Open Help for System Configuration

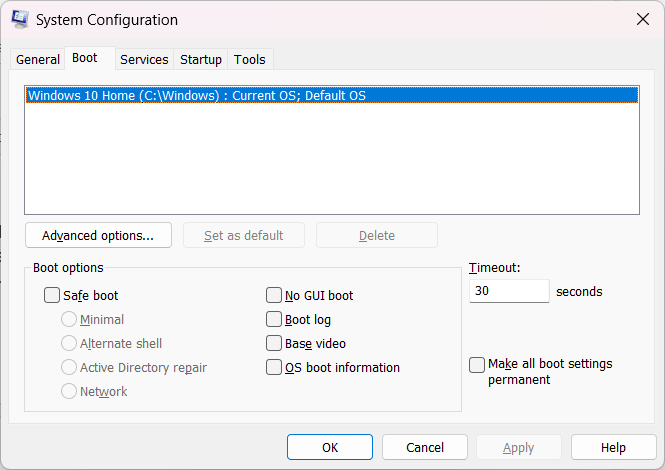[613, 448]
